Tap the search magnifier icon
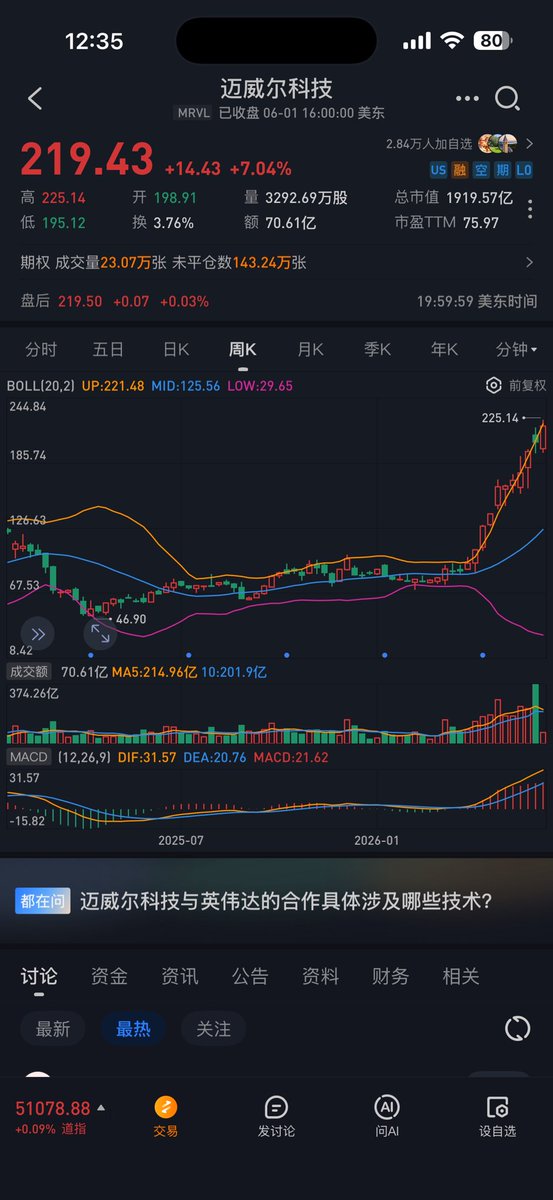Viewport: 553px width, 1200px height. (x=508, y=98)
